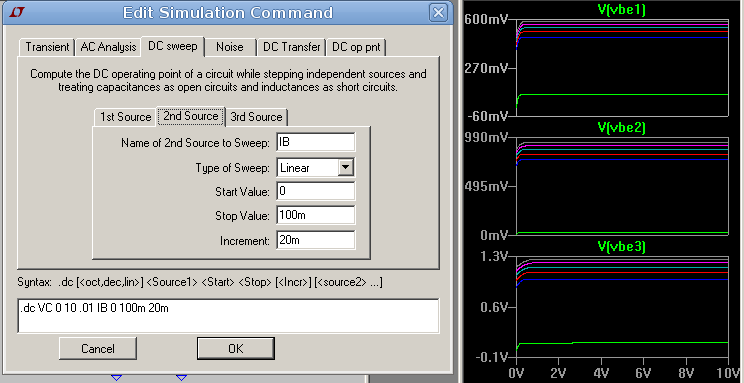Click the V(vbe3) trace label
This screenshot has height=383, width=744.
[x=622, y=246]
